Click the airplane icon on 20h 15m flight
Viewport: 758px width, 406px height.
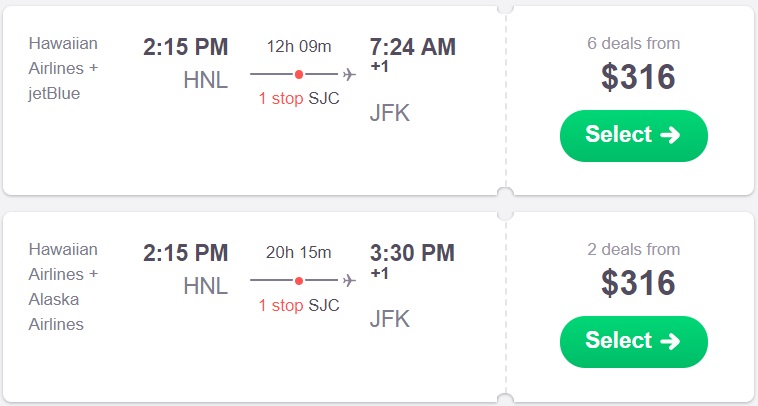click(x=349, y=281)
